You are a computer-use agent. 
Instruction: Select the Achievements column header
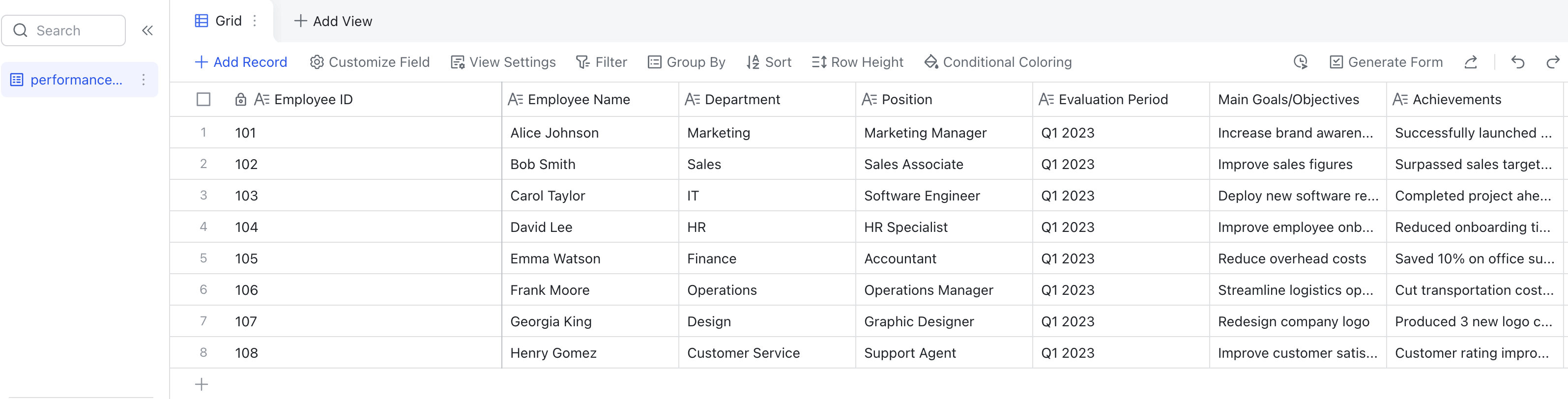point(1475,99)
